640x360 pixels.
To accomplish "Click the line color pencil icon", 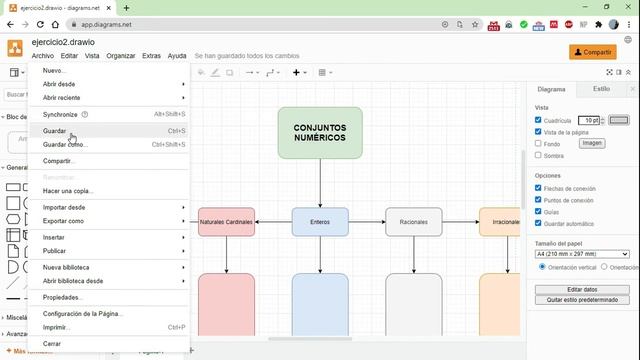I will click(x=215, y=73).
